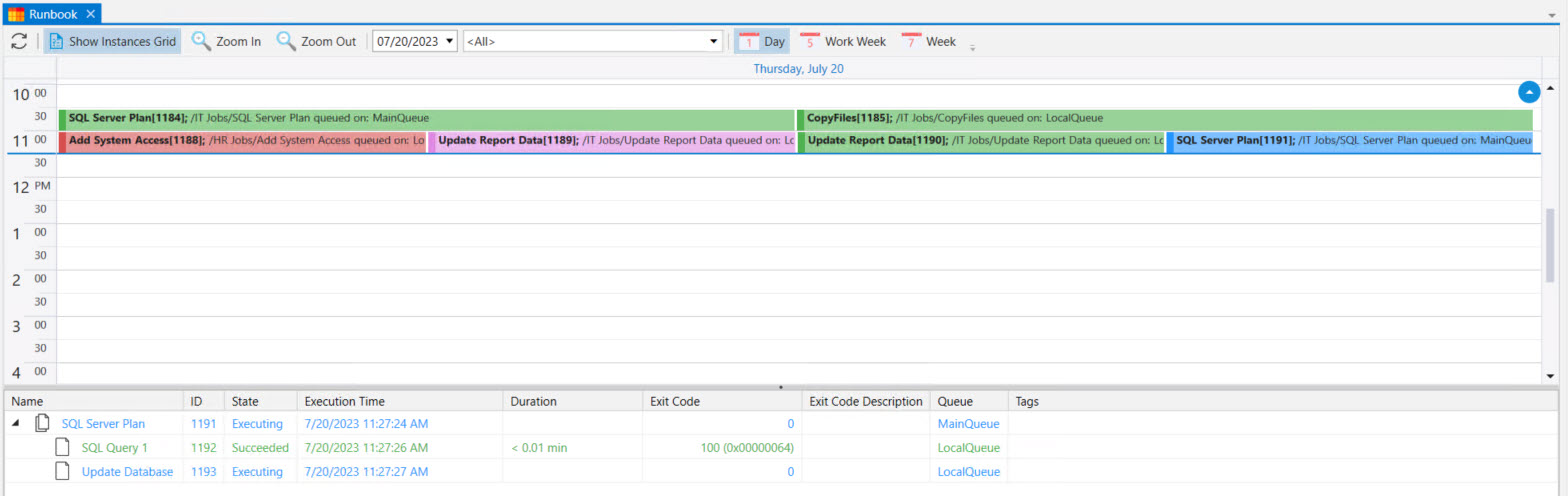Select Update Report Data[1190] appointment

[981, 141]
